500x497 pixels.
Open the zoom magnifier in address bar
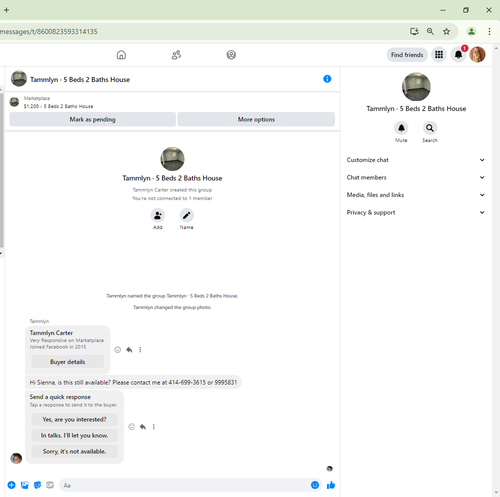pyautogui.click(x=430, y=31)
